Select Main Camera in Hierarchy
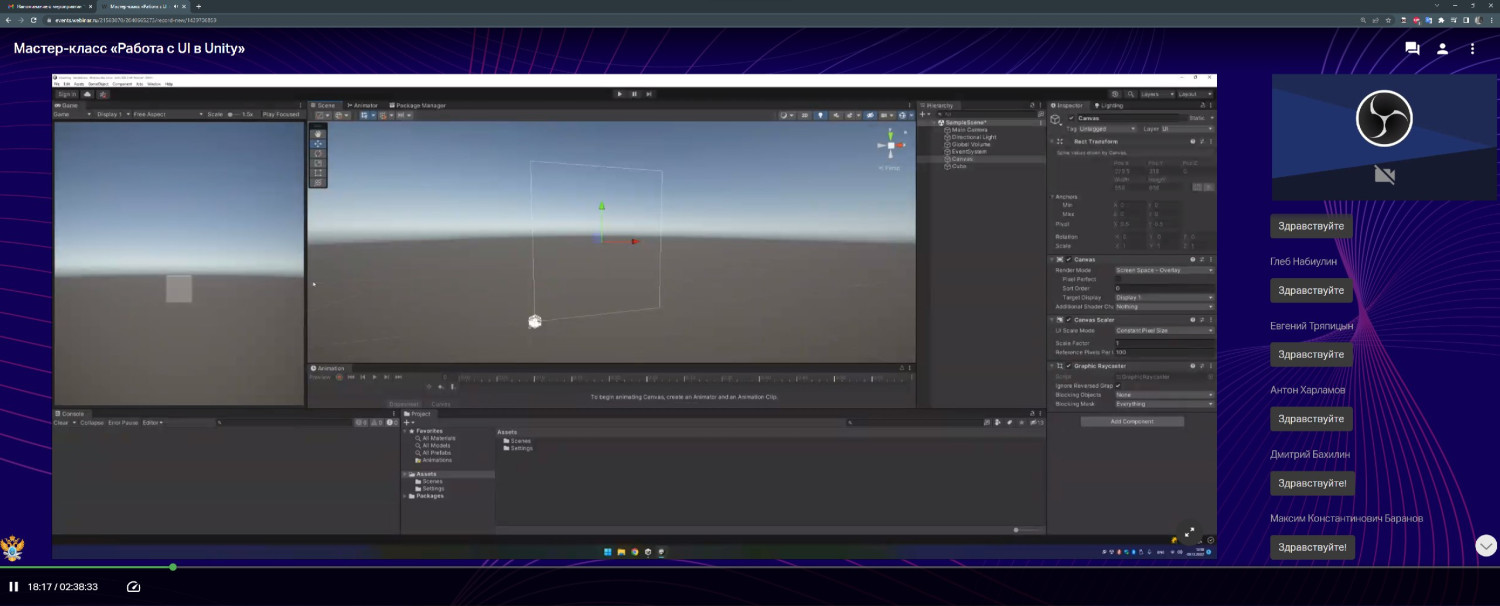The image size is (1500, 606). [969, 130]
